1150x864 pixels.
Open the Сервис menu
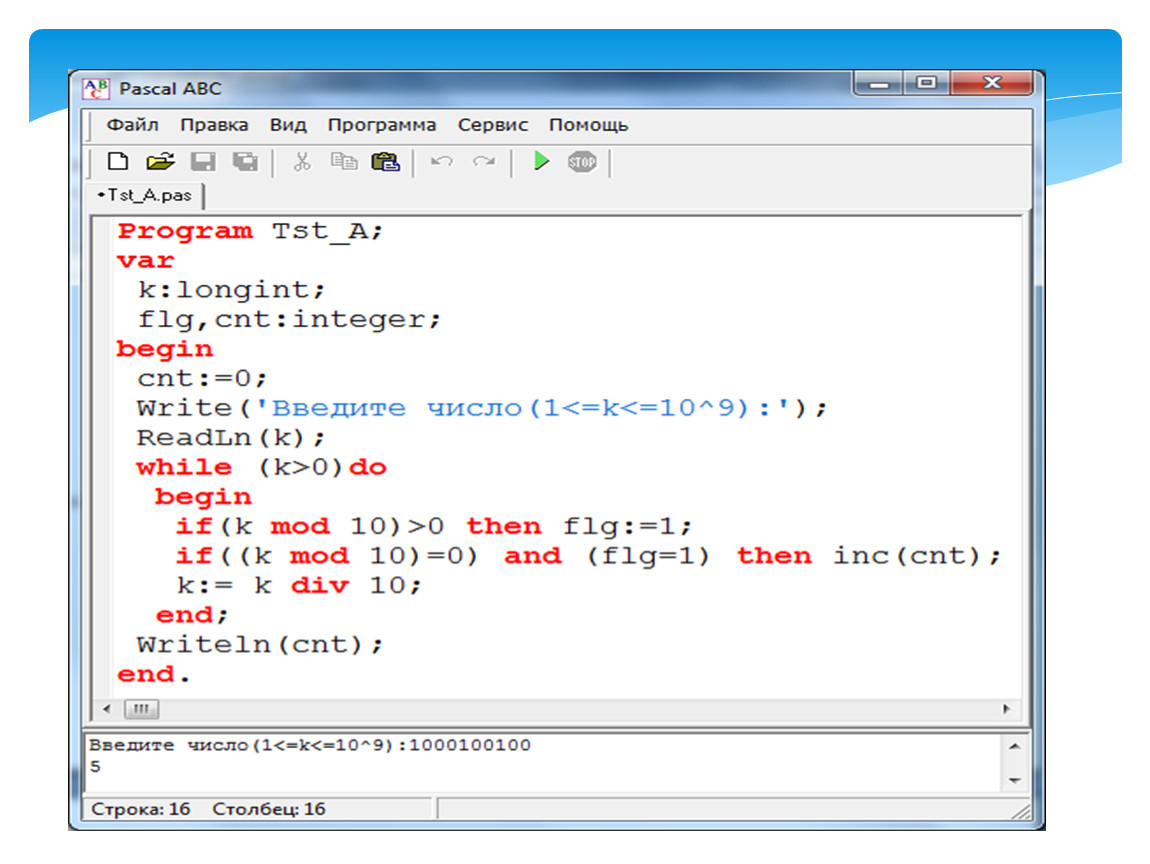coord(493,125)
